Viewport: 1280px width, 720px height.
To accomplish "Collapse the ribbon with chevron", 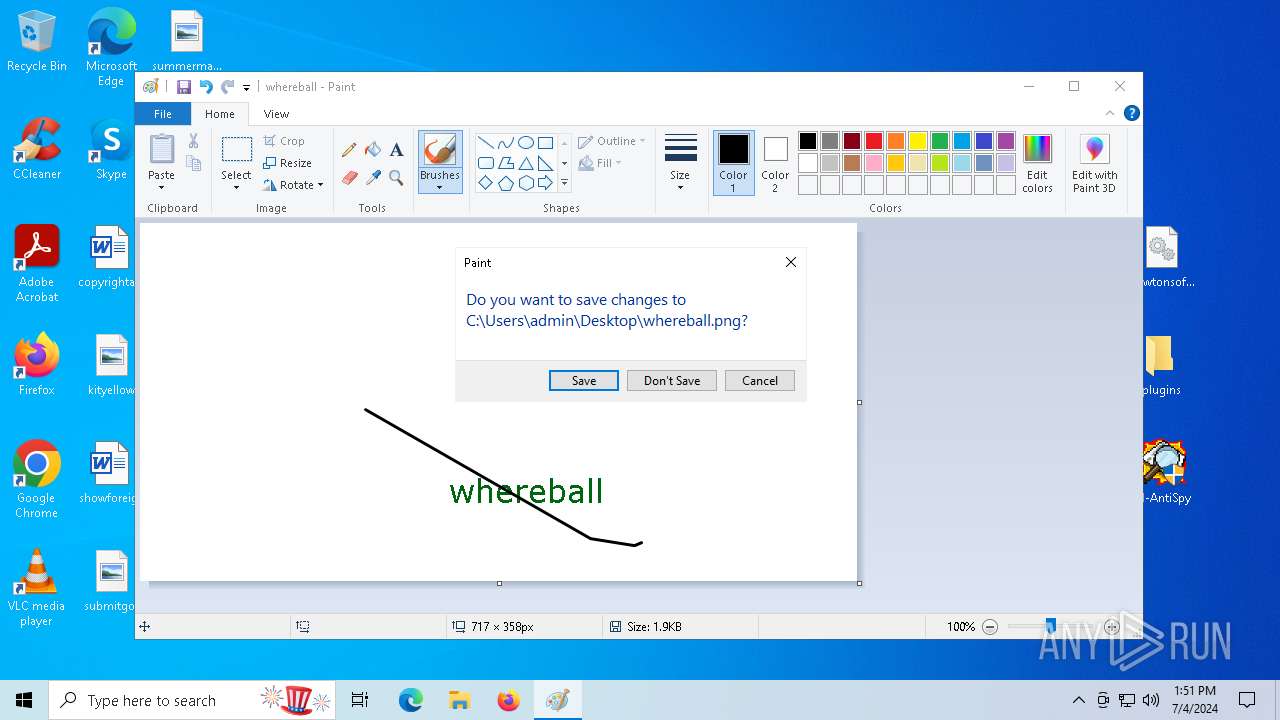I will [1109, 113].
